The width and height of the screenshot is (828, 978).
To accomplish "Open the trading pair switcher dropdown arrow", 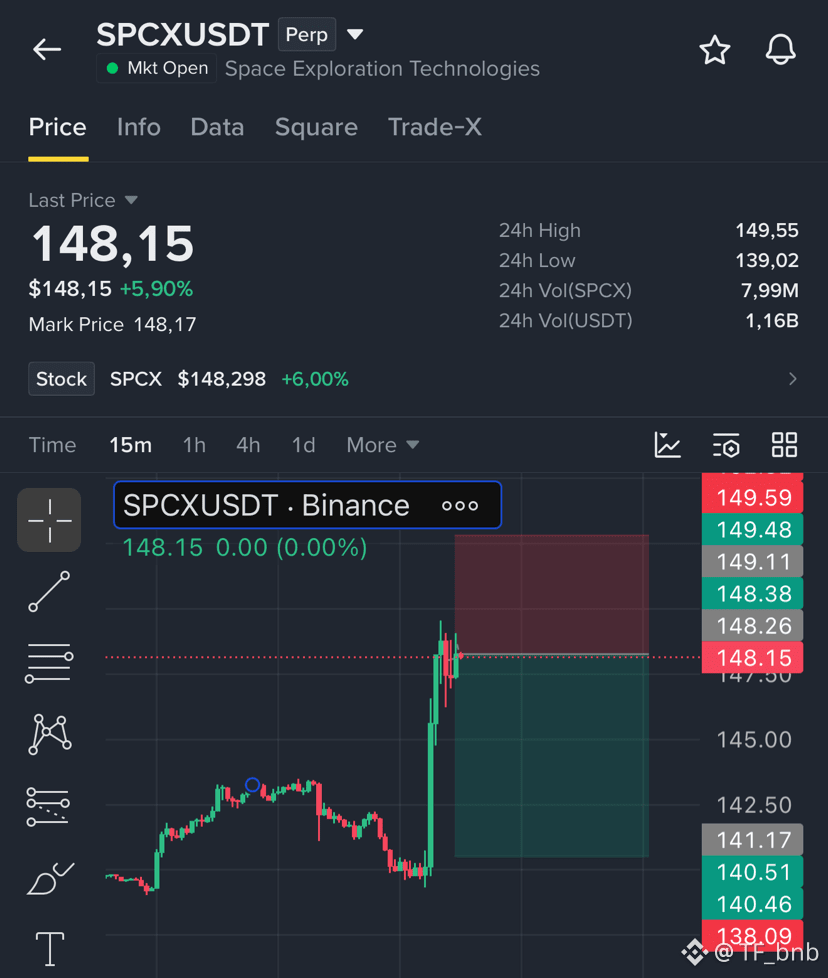I will [x=355, y=34].
